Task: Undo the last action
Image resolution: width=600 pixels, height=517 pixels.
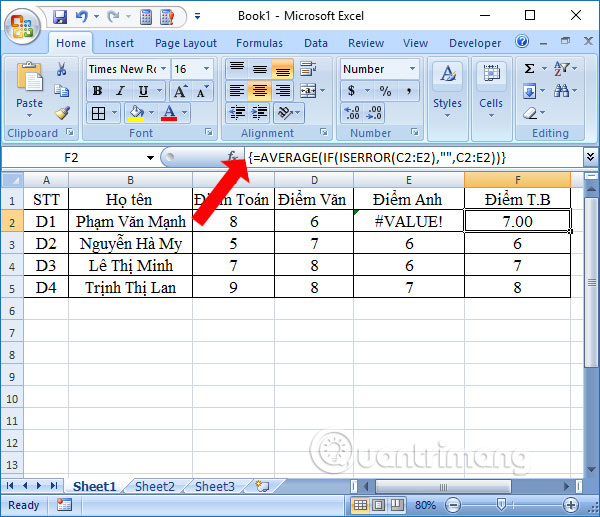Action: coord(82,16)
